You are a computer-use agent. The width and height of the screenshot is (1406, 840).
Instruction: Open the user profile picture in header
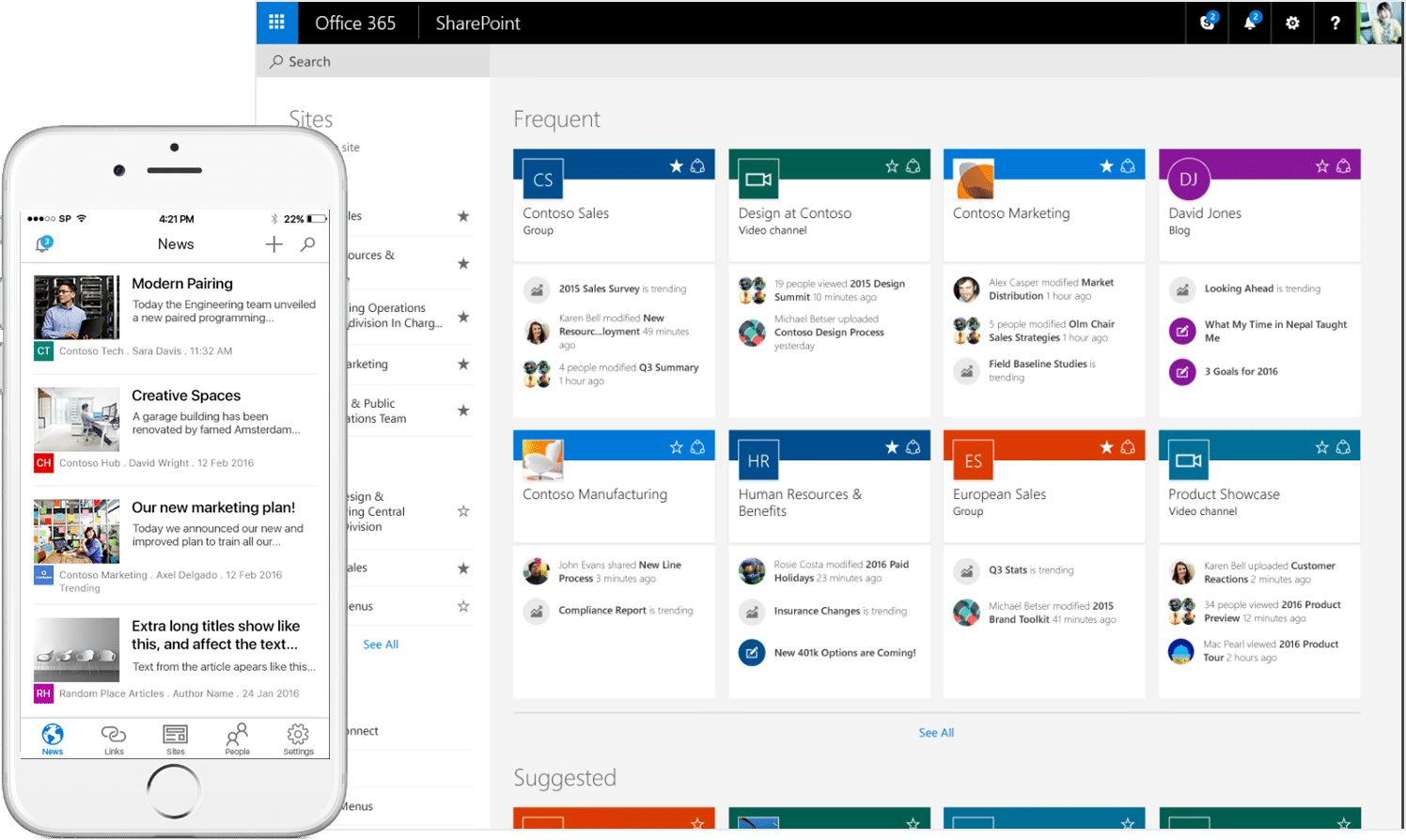tap(1380, 23)
